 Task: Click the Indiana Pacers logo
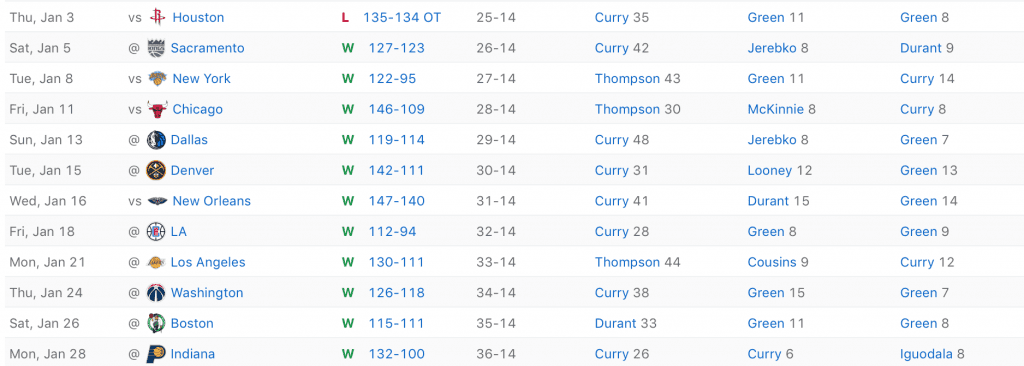tap(157, 354)
